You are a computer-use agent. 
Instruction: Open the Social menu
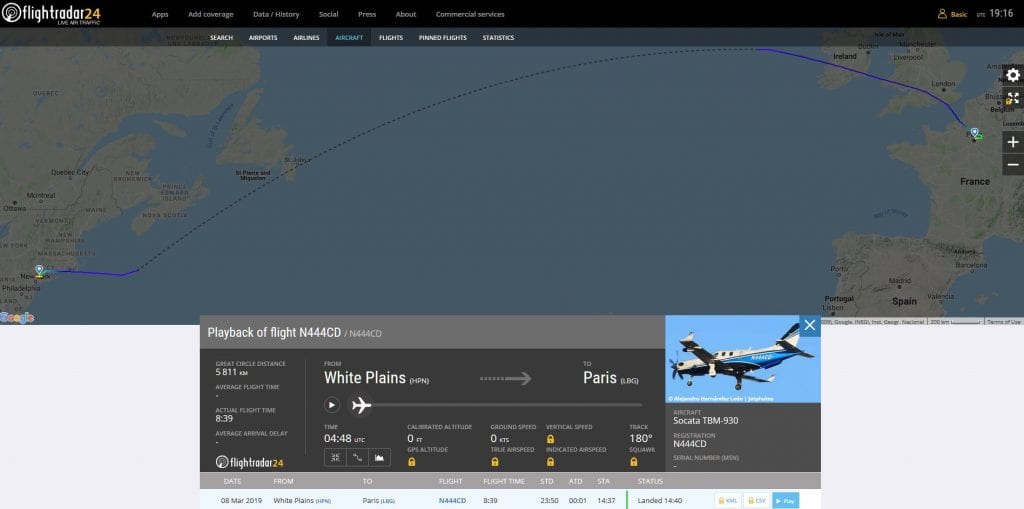[x=328, y=14]
